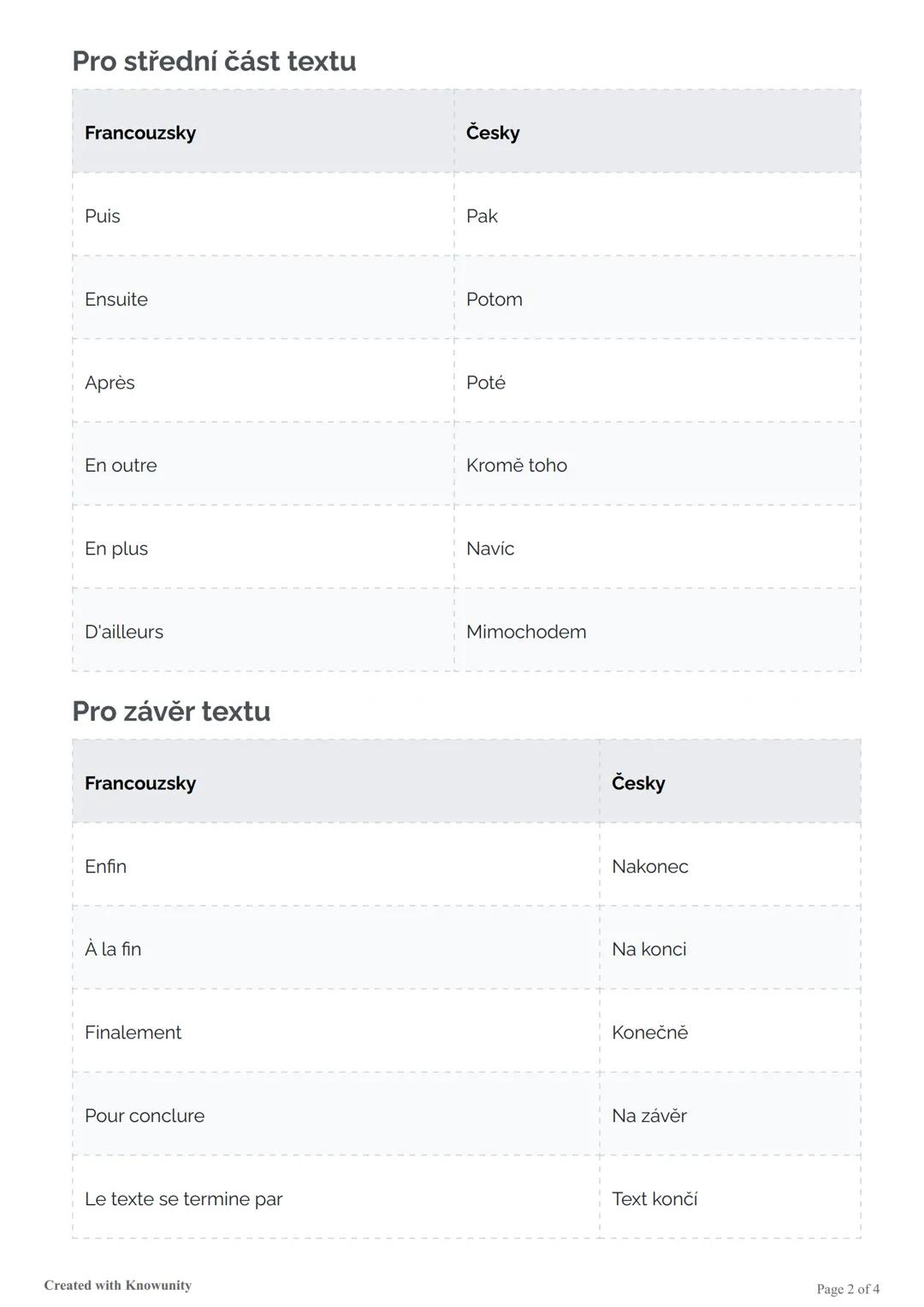This screenshot has width=924, height=1307.
Task: Select the word 'Ensuite'
Action: pyautogui.click(x=116, y=300)
